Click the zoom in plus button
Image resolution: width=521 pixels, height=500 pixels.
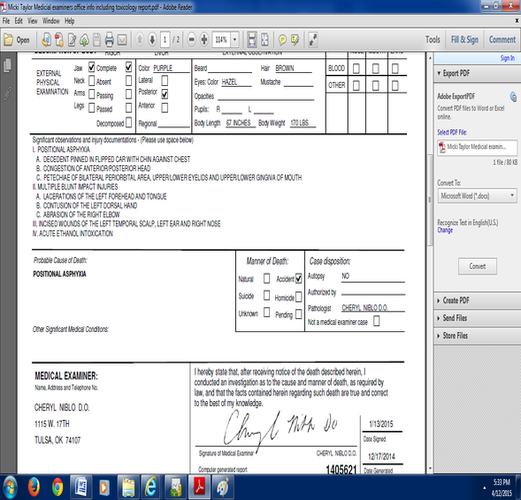point(204,40)
